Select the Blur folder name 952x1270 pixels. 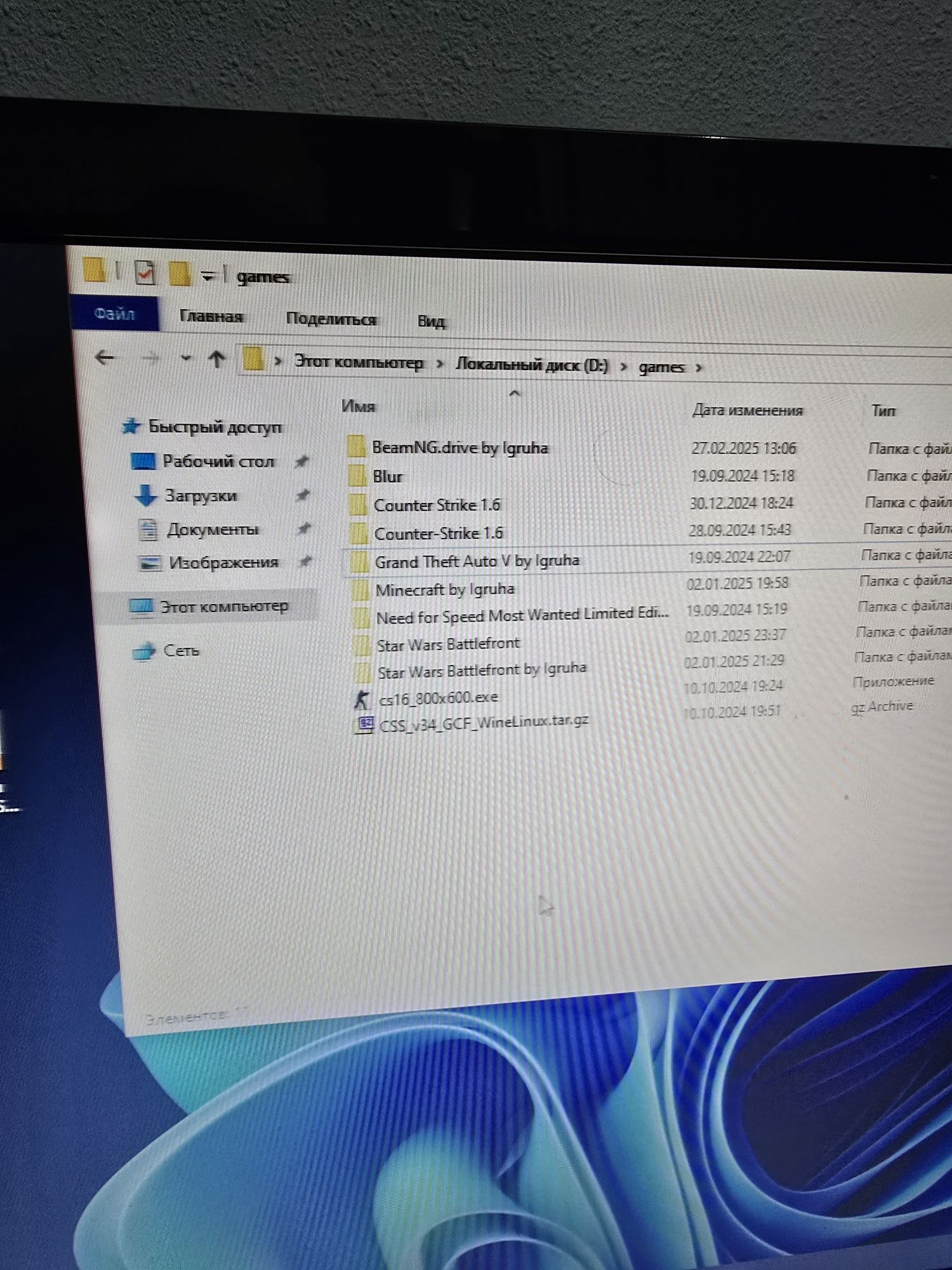[x=388, y=476]
